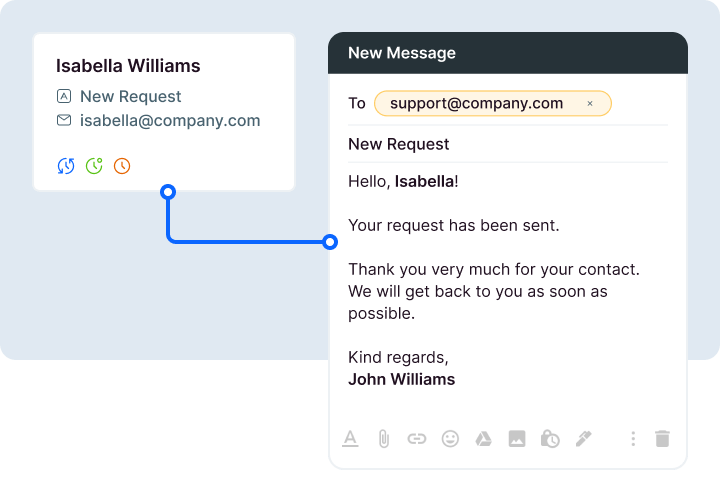Click New Request label in contact card
The width and height of the screenshot is (720, 480).
click(x=130, y=97)
